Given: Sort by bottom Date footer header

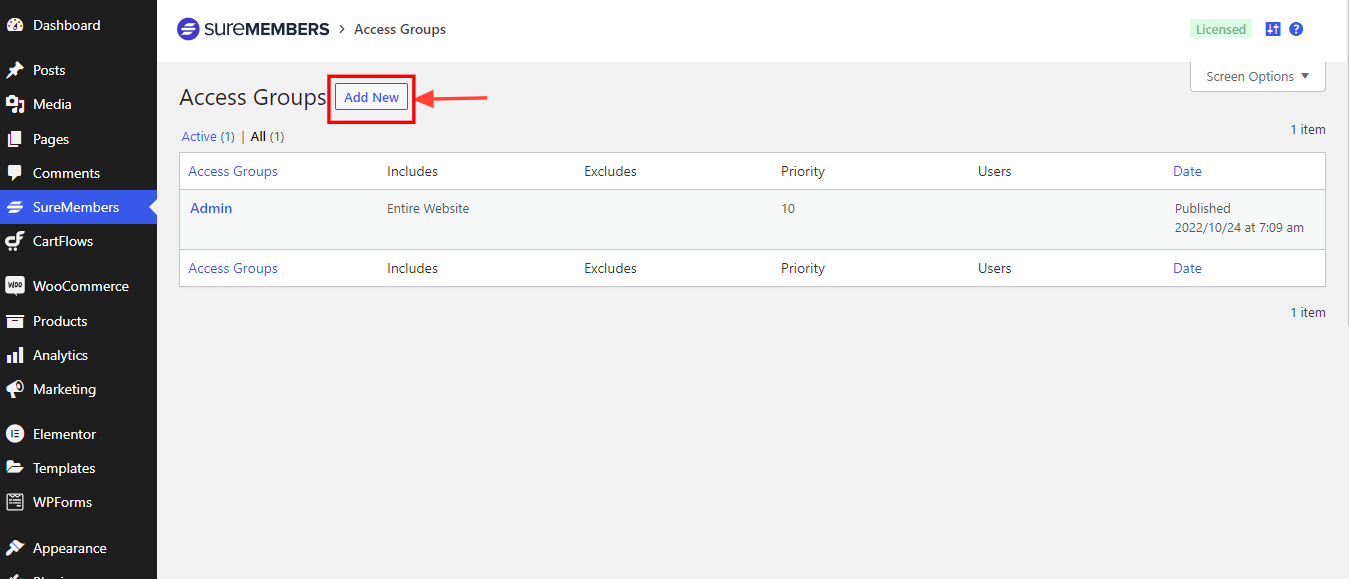Looking at the screenshot, I should [1187, 268].
